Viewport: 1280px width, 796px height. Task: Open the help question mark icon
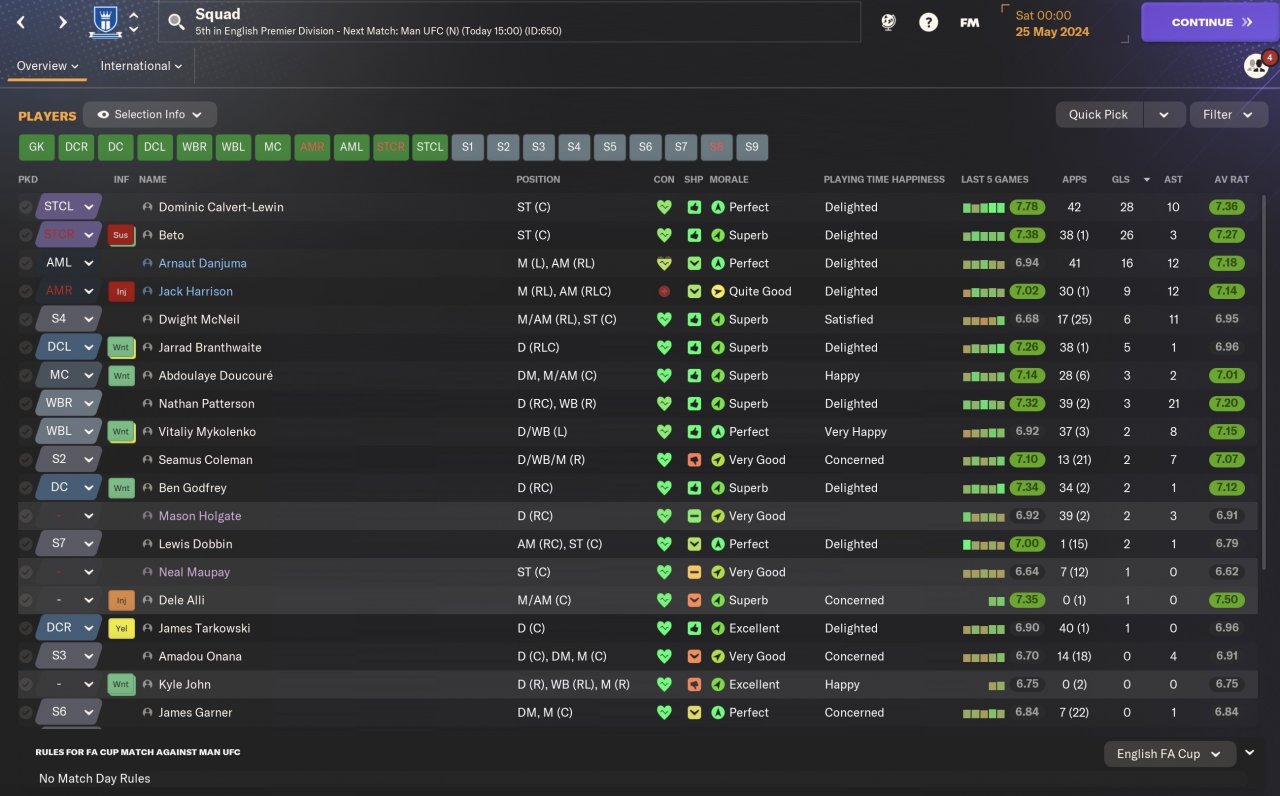tap(929, 22)
